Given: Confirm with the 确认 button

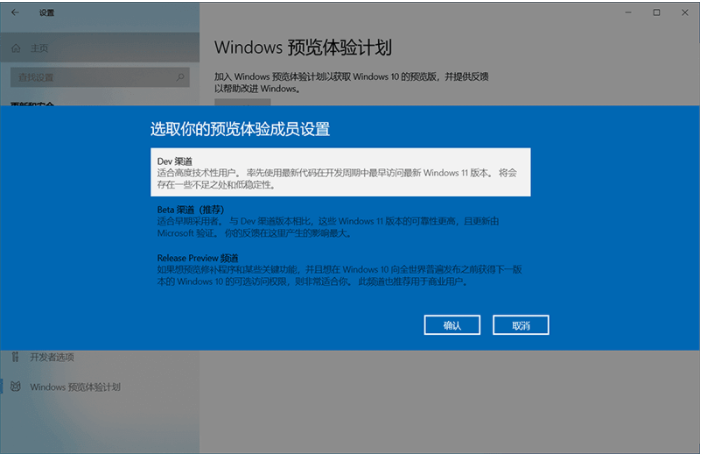Looking at the screenshot, I should click(x=452, y=325).
